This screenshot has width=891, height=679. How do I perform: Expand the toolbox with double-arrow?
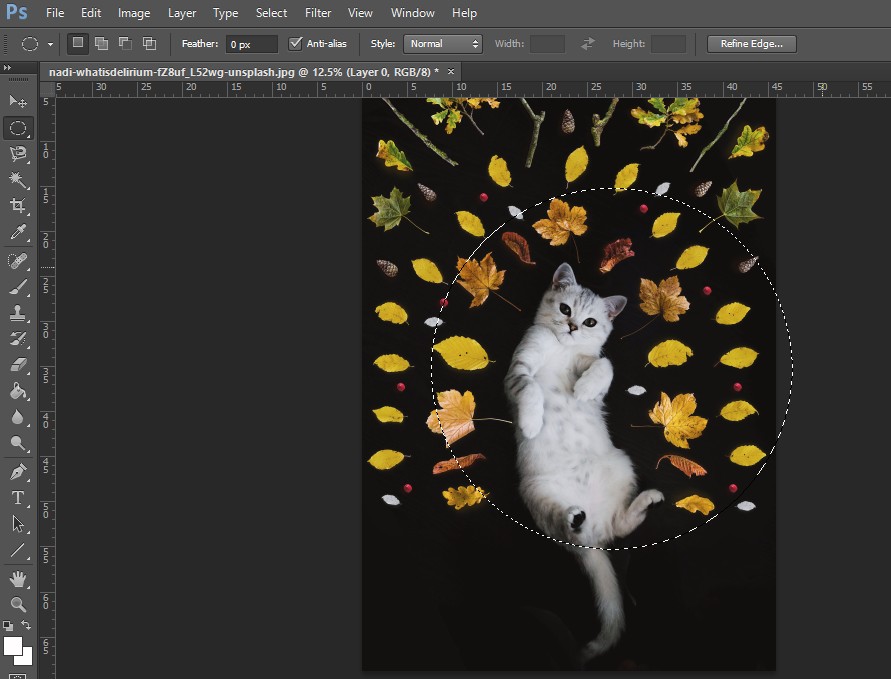pyautogui.click(x=7, y=68)
